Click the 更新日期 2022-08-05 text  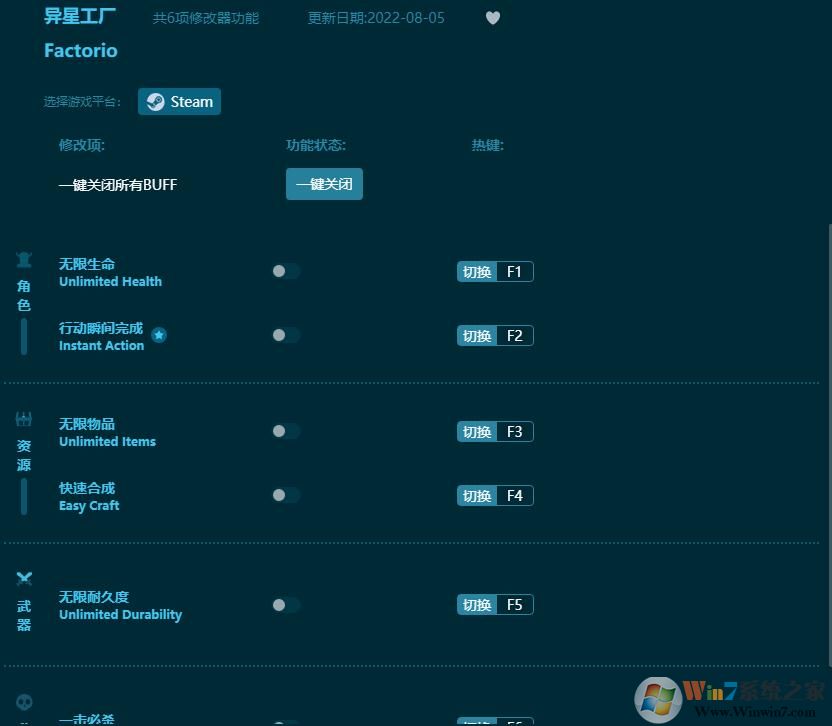[x=376, y=18]
